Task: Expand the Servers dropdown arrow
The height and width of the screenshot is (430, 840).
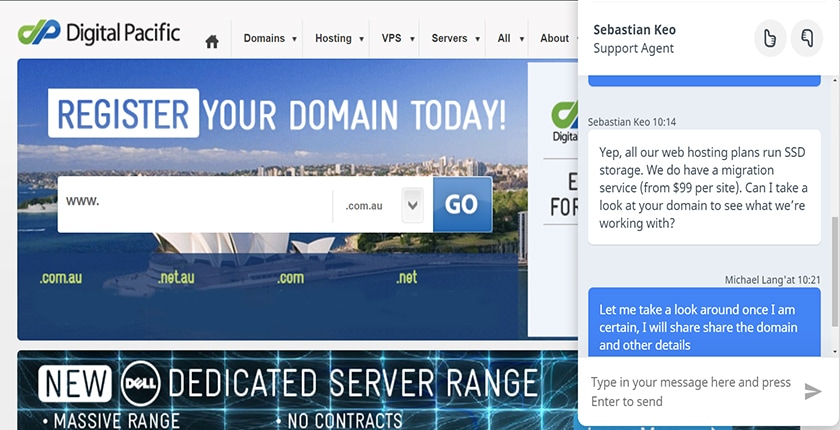Action: click(x=477, y=39)
